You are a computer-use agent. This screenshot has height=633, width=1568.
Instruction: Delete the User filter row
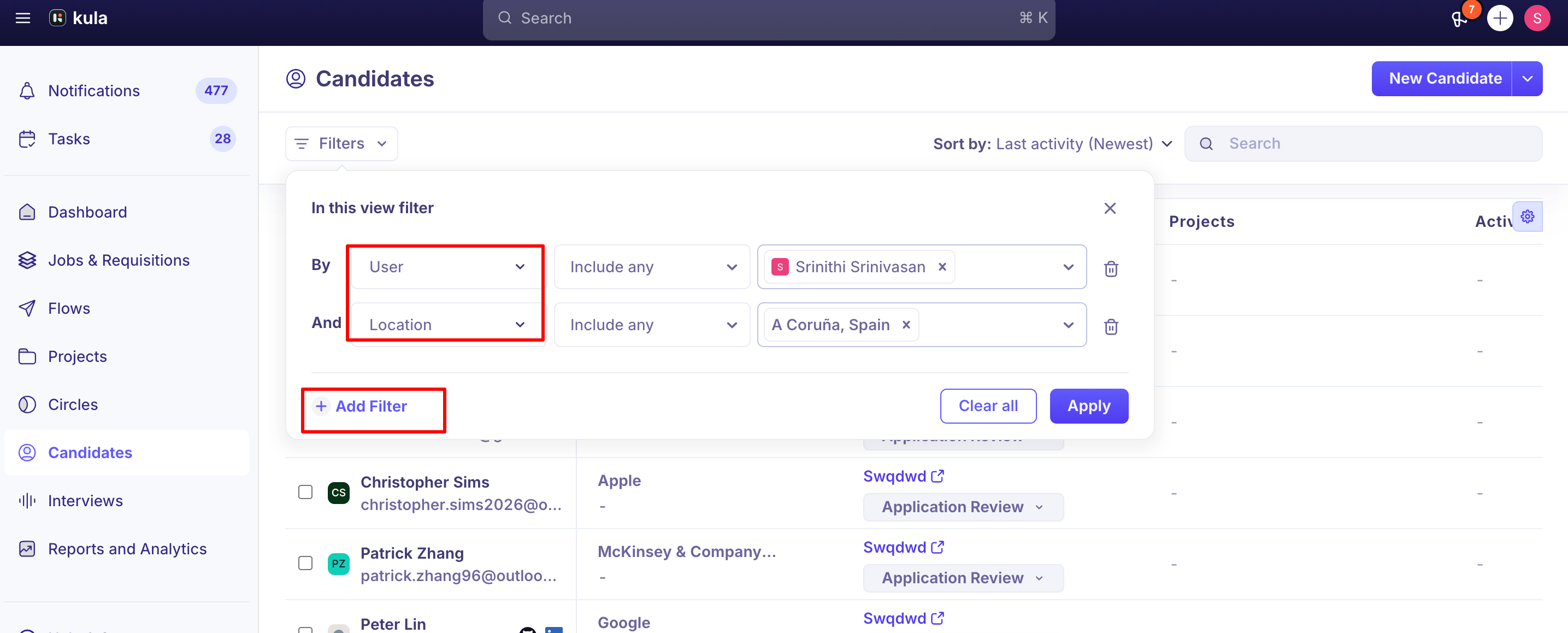click(1111, 268)
